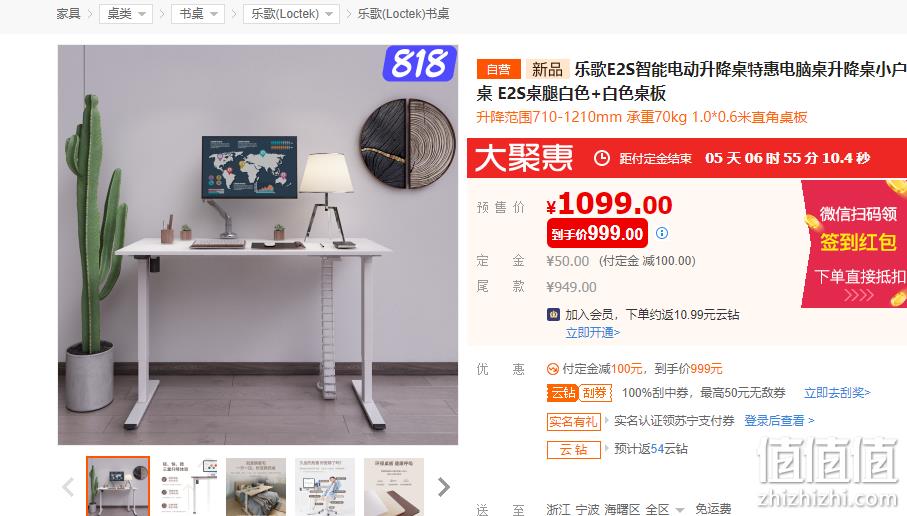The height and width of the screenshot is (516, 907).
Task: Click the 微信扫码领签到红包 banner
Action: 854,244
